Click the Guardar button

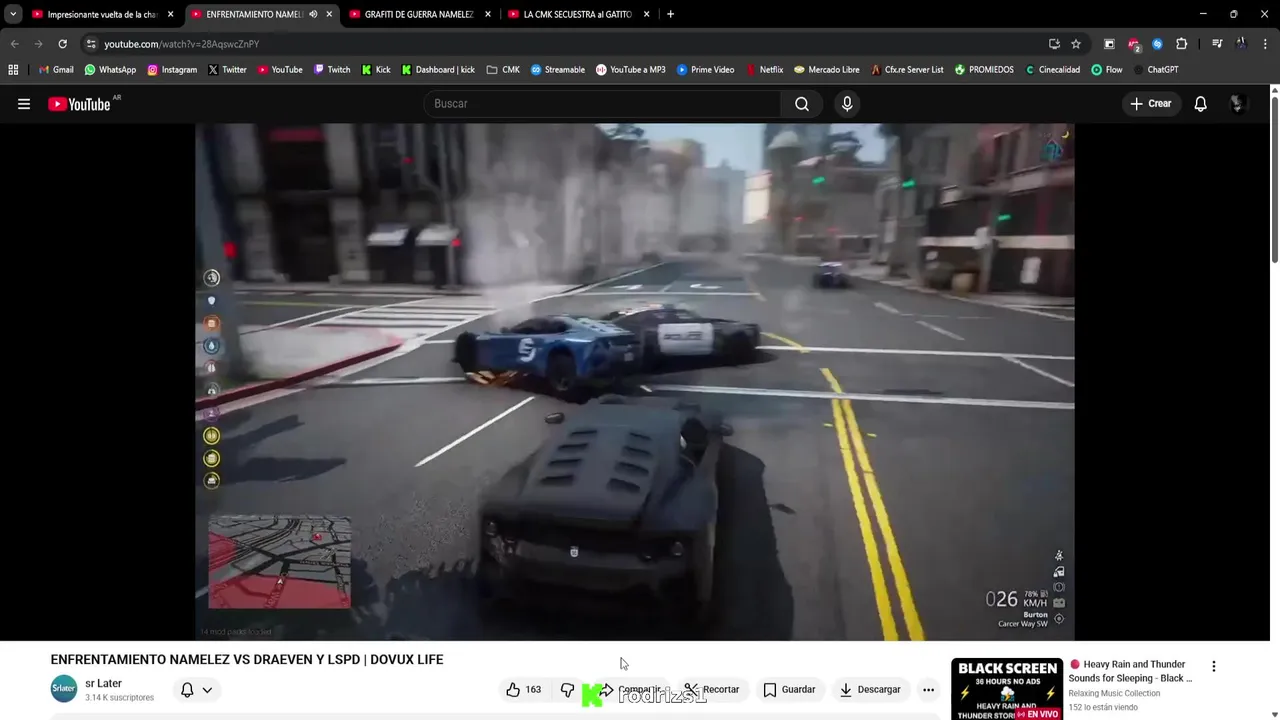pos(790,689)
